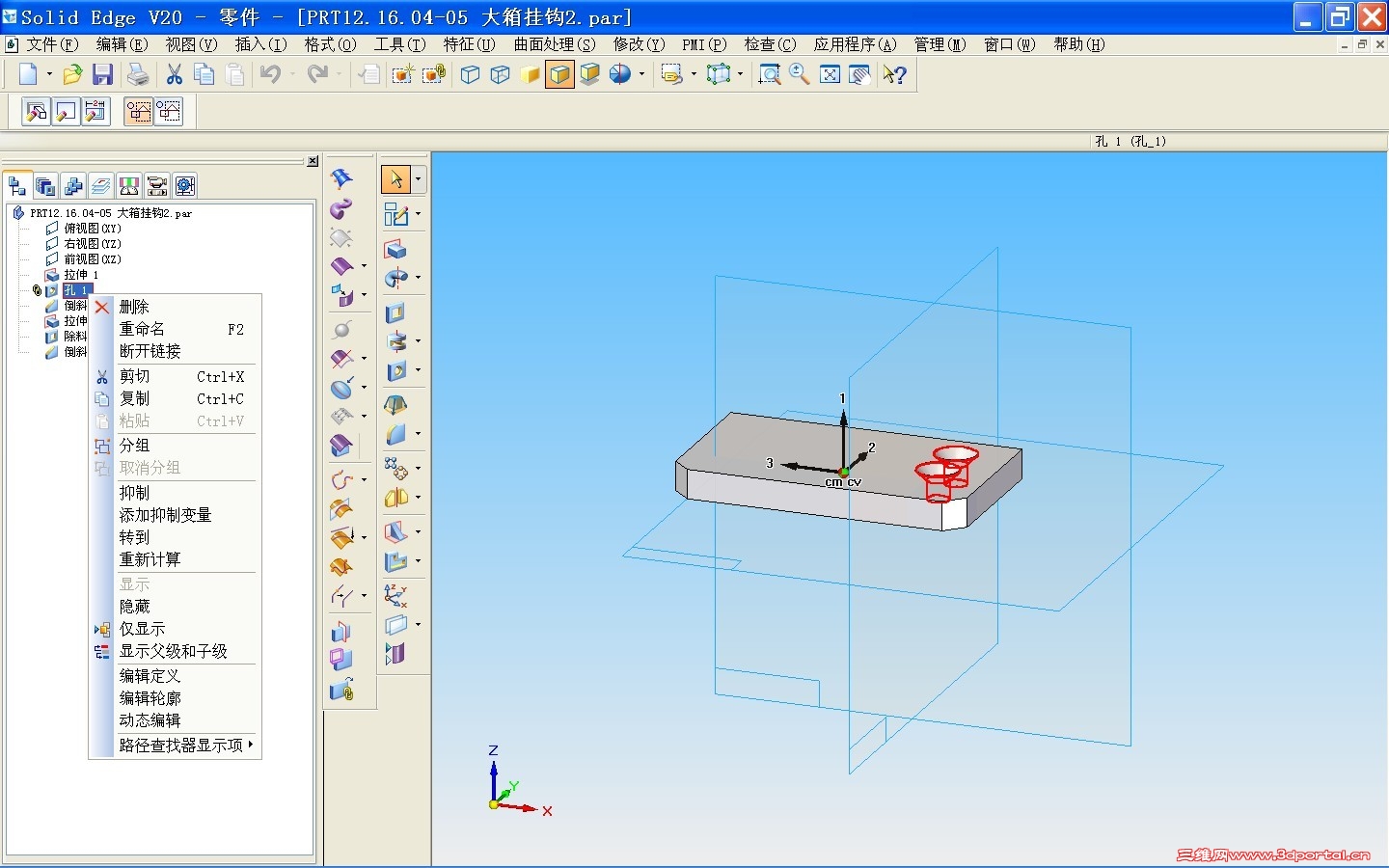This screenshot has height=868, width=1389.
Task: Click the Hole tool icon
Action: pyautogui.click(x=395, y=371)
